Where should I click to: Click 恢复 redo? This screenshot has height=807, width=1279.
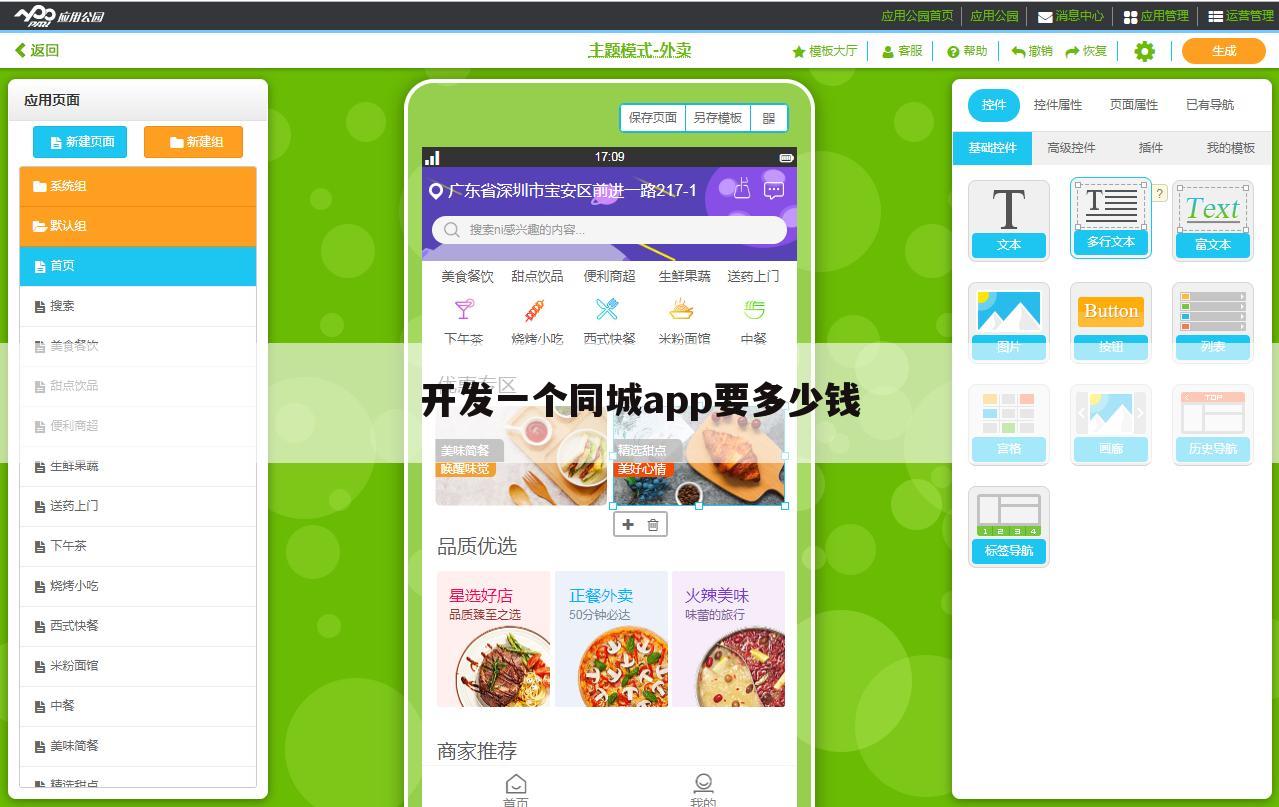tap(1086, 51)
